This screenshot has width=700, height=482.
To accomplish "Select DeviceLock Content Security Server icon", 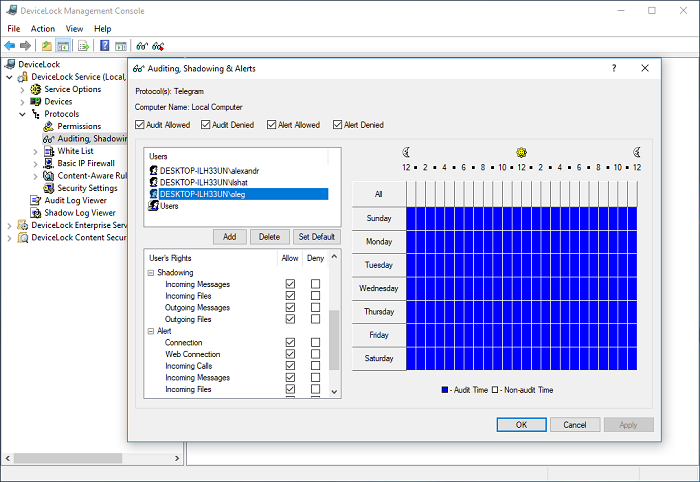I will pos(22,237).
